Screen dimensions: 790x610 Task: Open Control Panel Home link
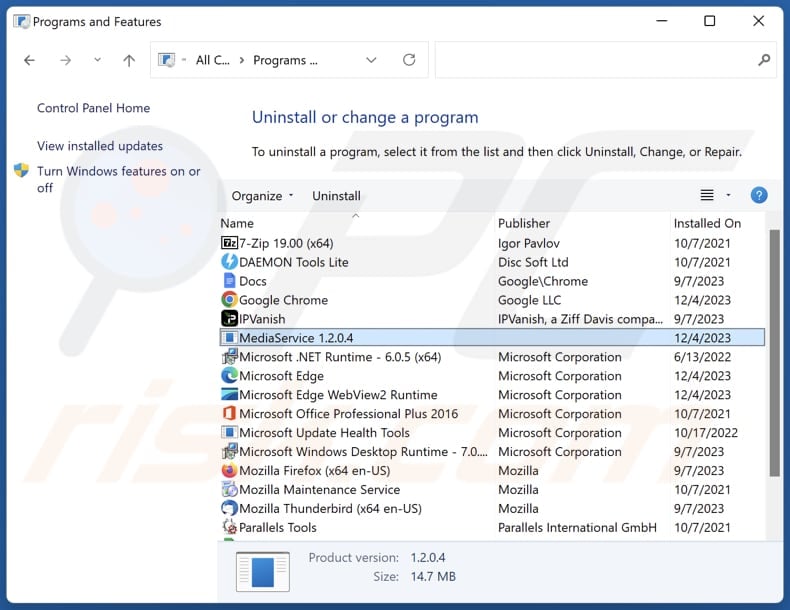click(x=93, y=108)
